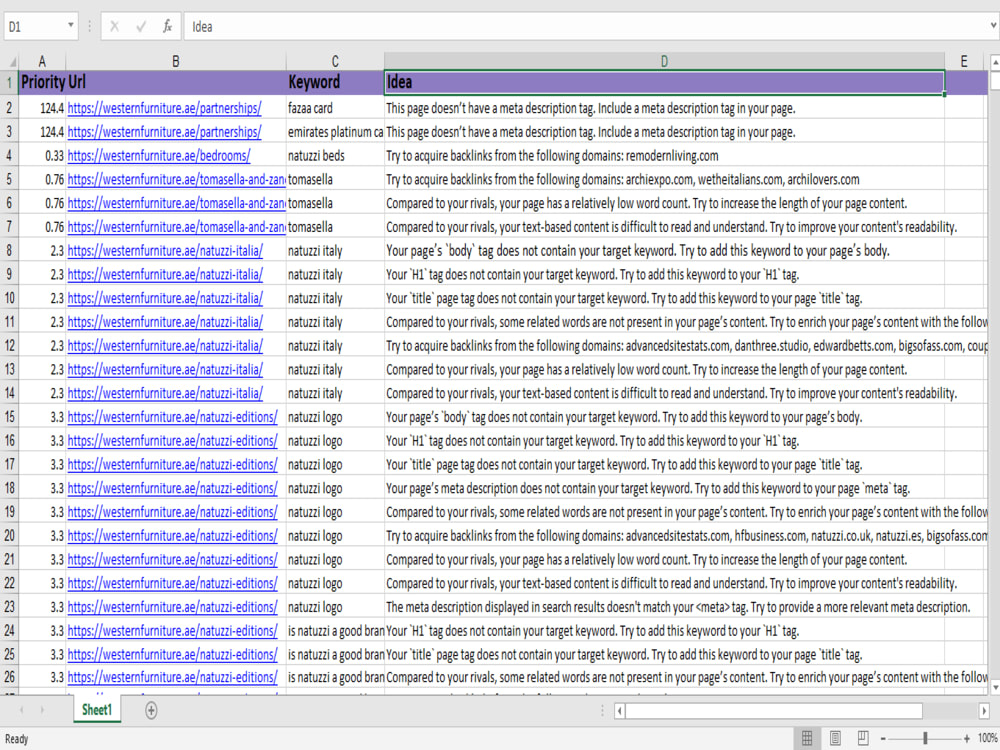Select column B header
This screenshot has width=1000, height=750.
pos(176,62)
